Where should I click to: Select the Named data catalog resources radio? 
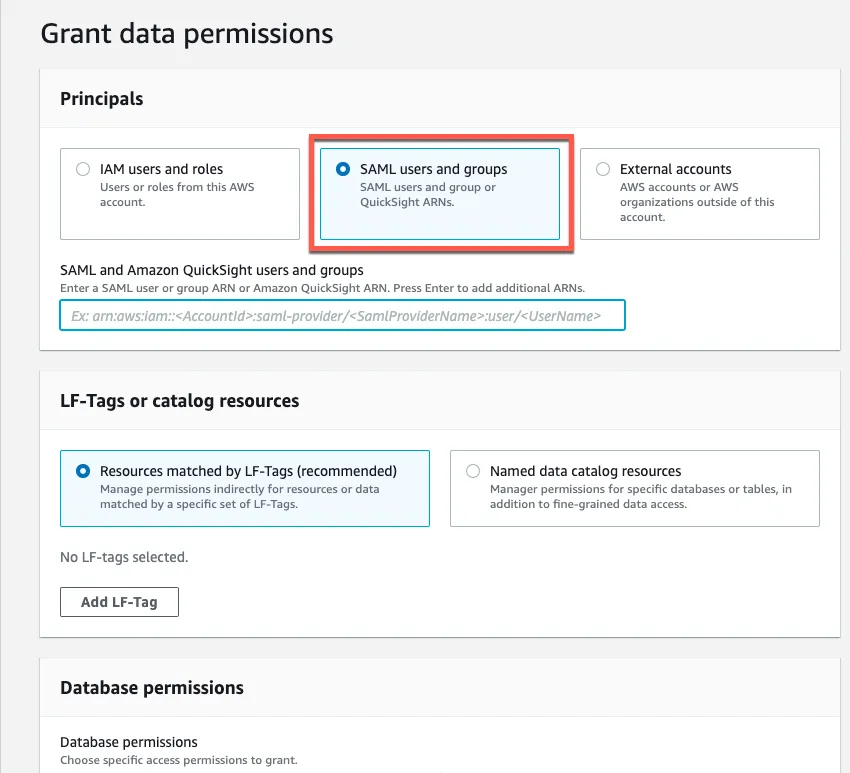473,471
